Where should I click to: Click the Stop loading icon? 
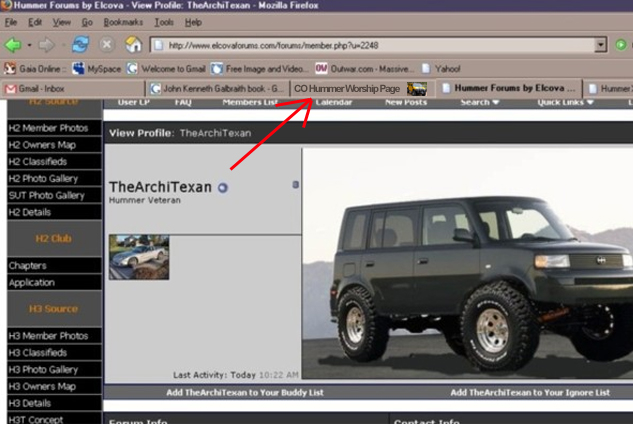click(107, 44)
